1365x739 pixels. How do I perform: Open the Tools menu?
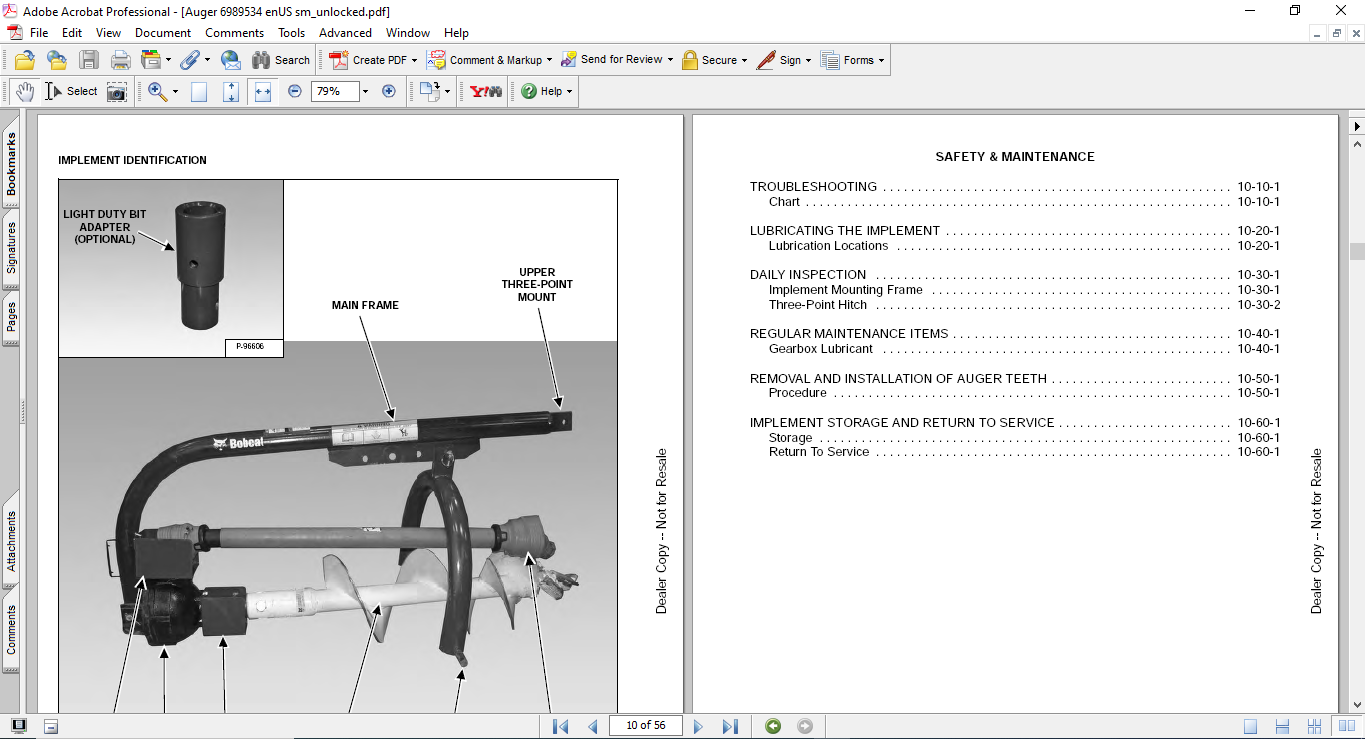[x=292, y=33]
